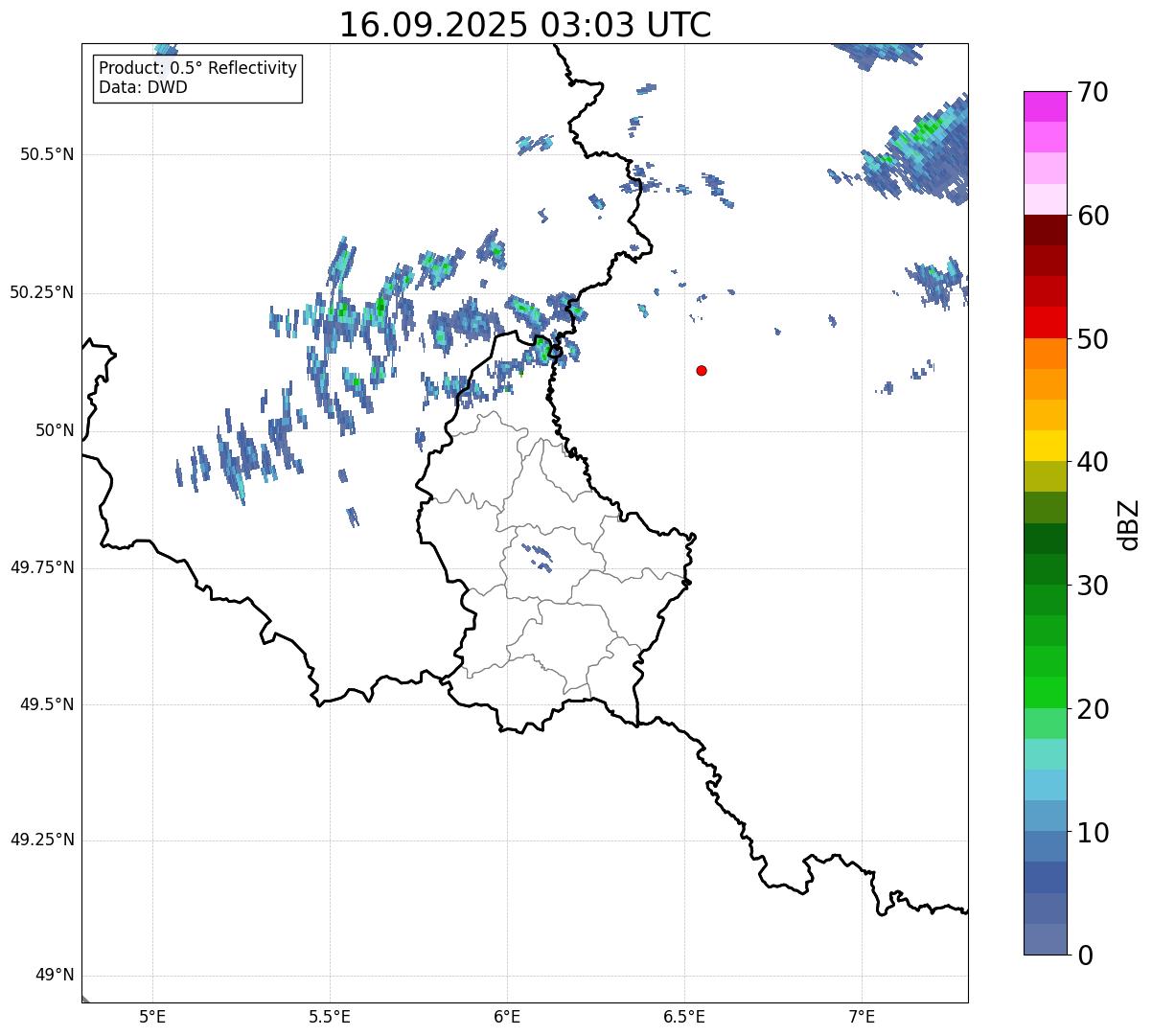Click the 7°E longitude label
The image size is (1152, 1036).
tap(862, 1016)
